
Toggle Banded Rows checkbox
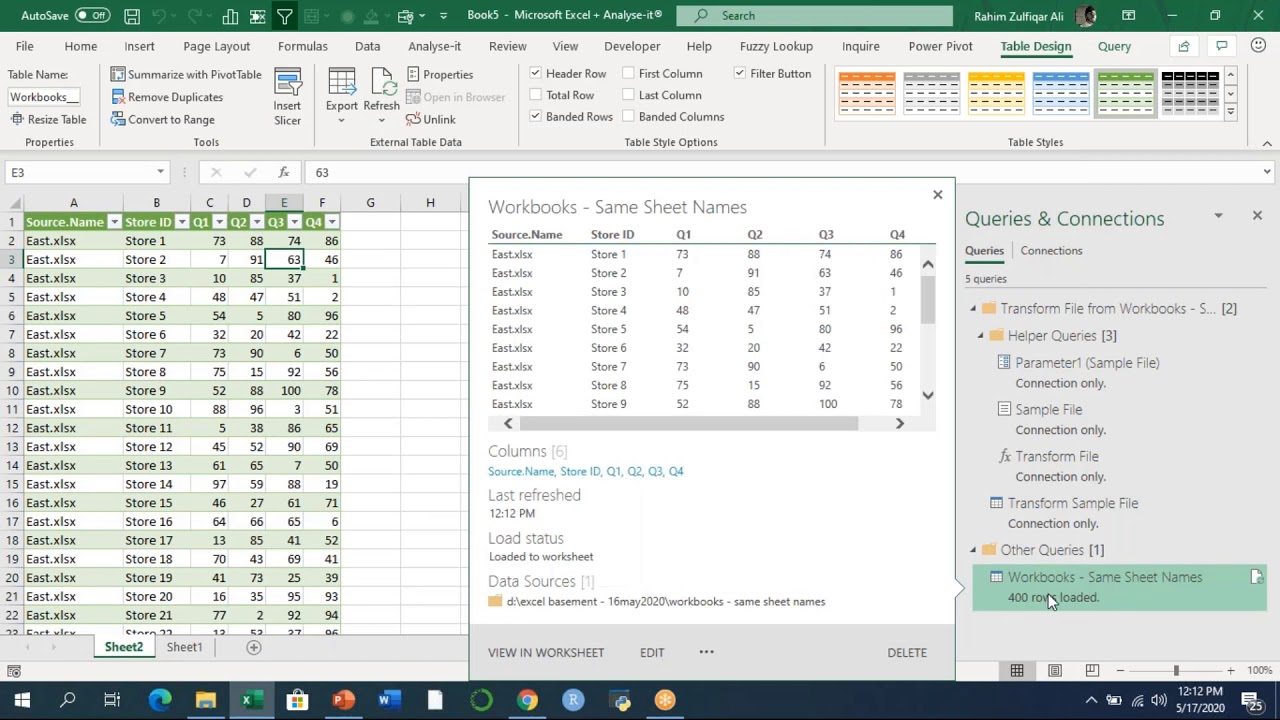coord(536,116)
